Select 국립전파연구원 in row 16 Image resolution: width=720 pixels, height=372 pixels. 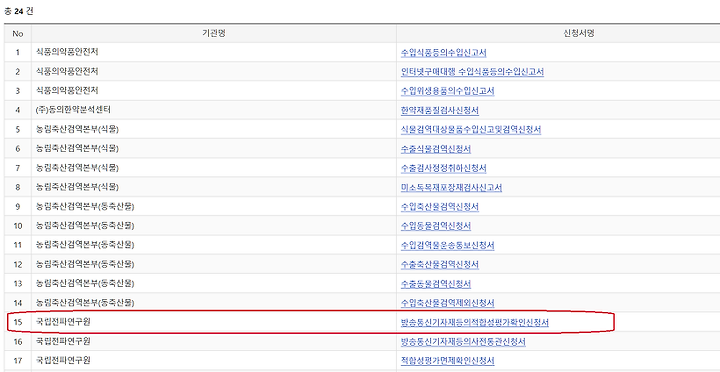pos(63,341)
